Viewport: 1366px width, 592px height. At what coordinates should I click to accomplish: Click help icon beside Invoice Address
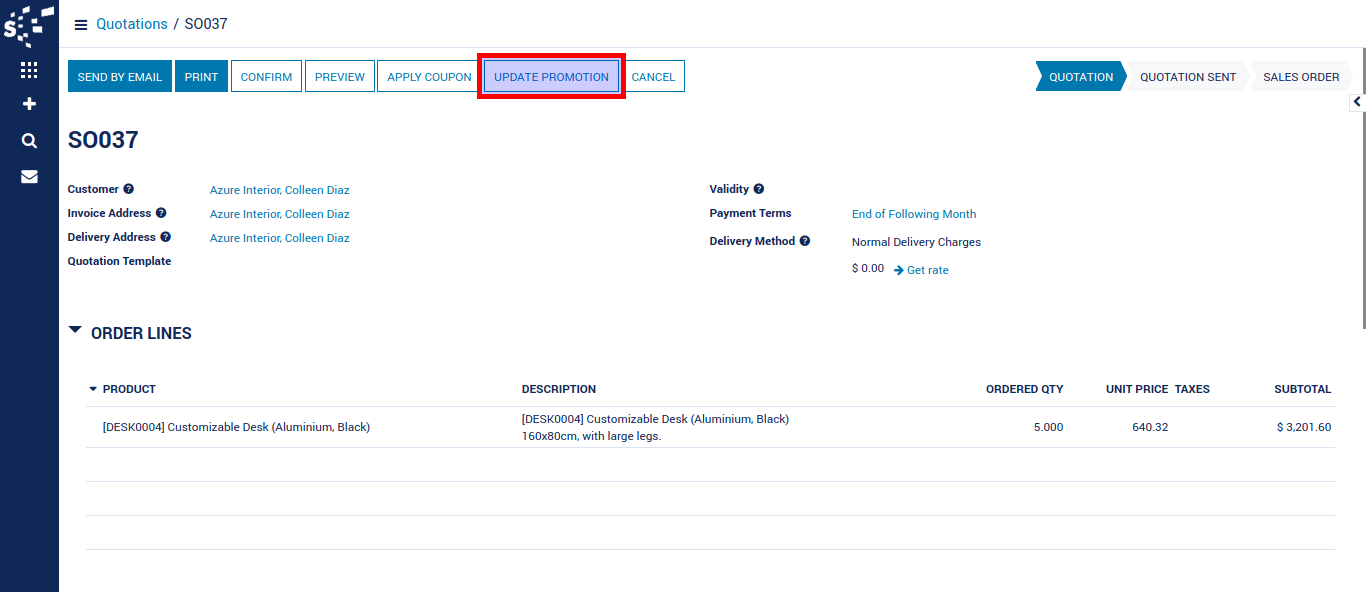[161, 213]
